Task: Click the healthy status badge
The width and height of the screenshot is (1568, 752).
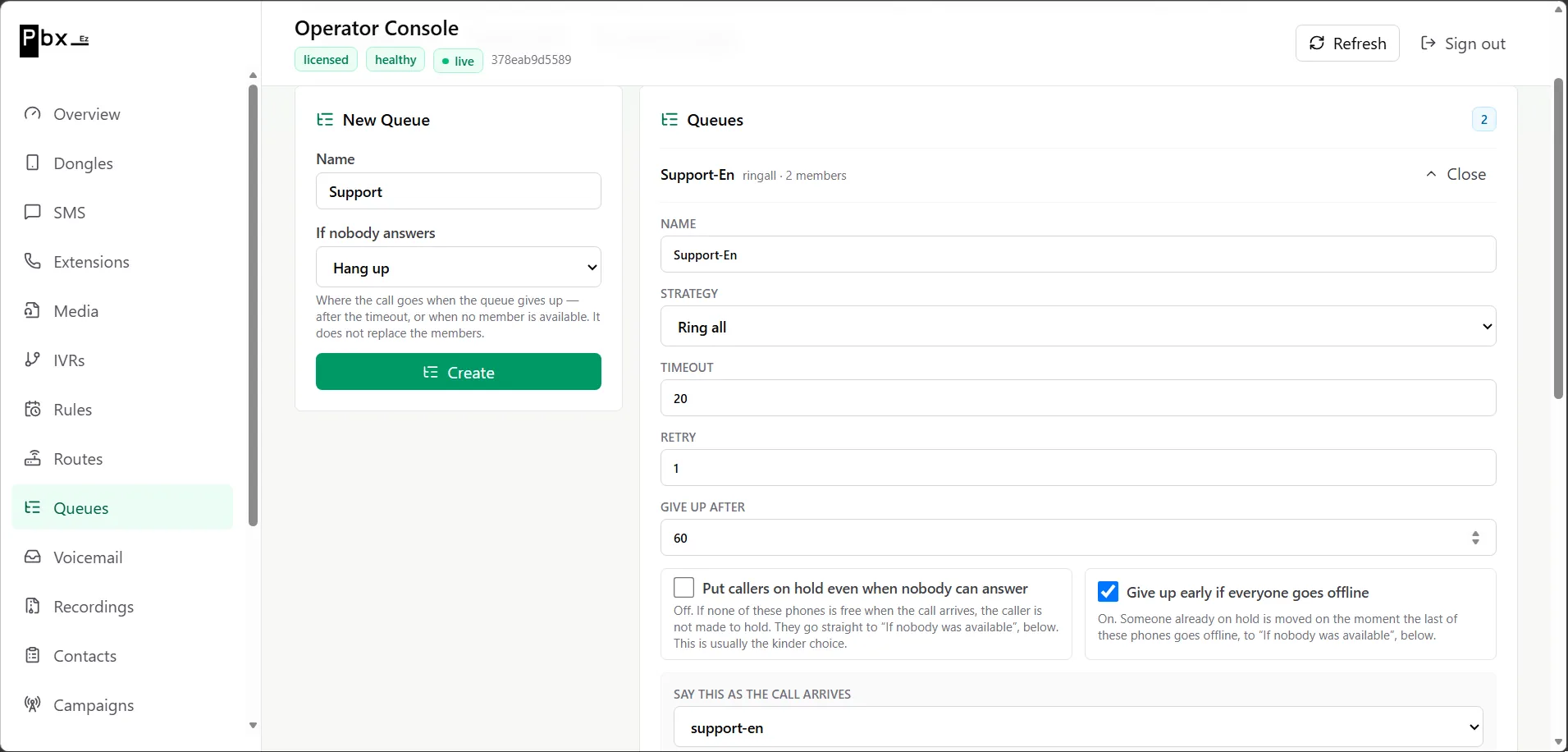Action: coord(395,60)
